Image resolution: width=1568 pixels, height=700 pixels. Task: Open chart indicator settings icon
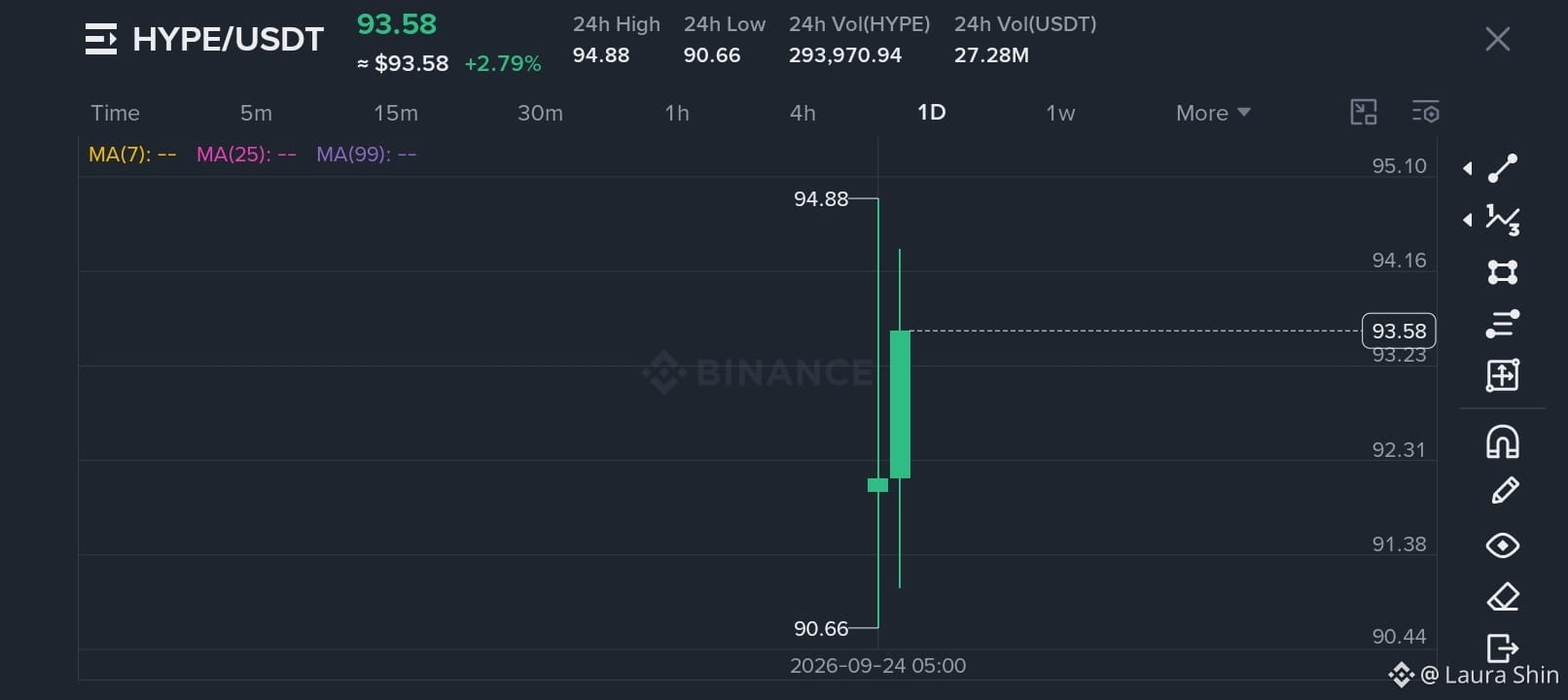tap(1425, 112)
